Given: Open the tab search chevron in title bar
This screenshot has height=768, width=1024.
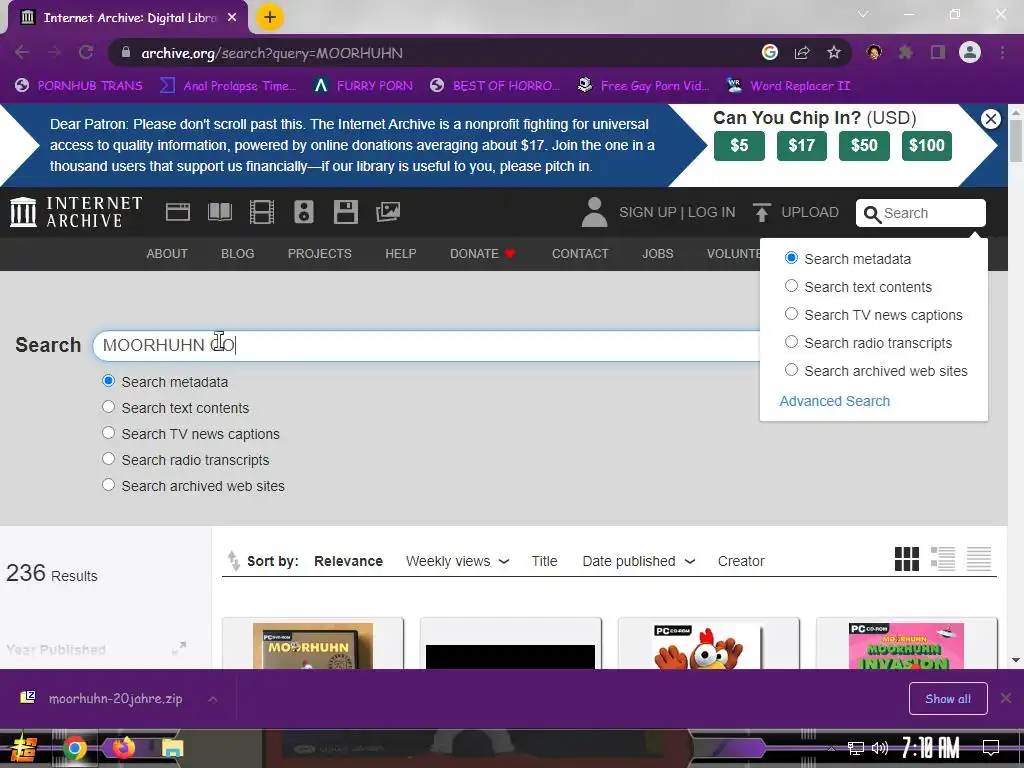Looking at the screenshot, I should pyautogui.click(x=863, y=14).
